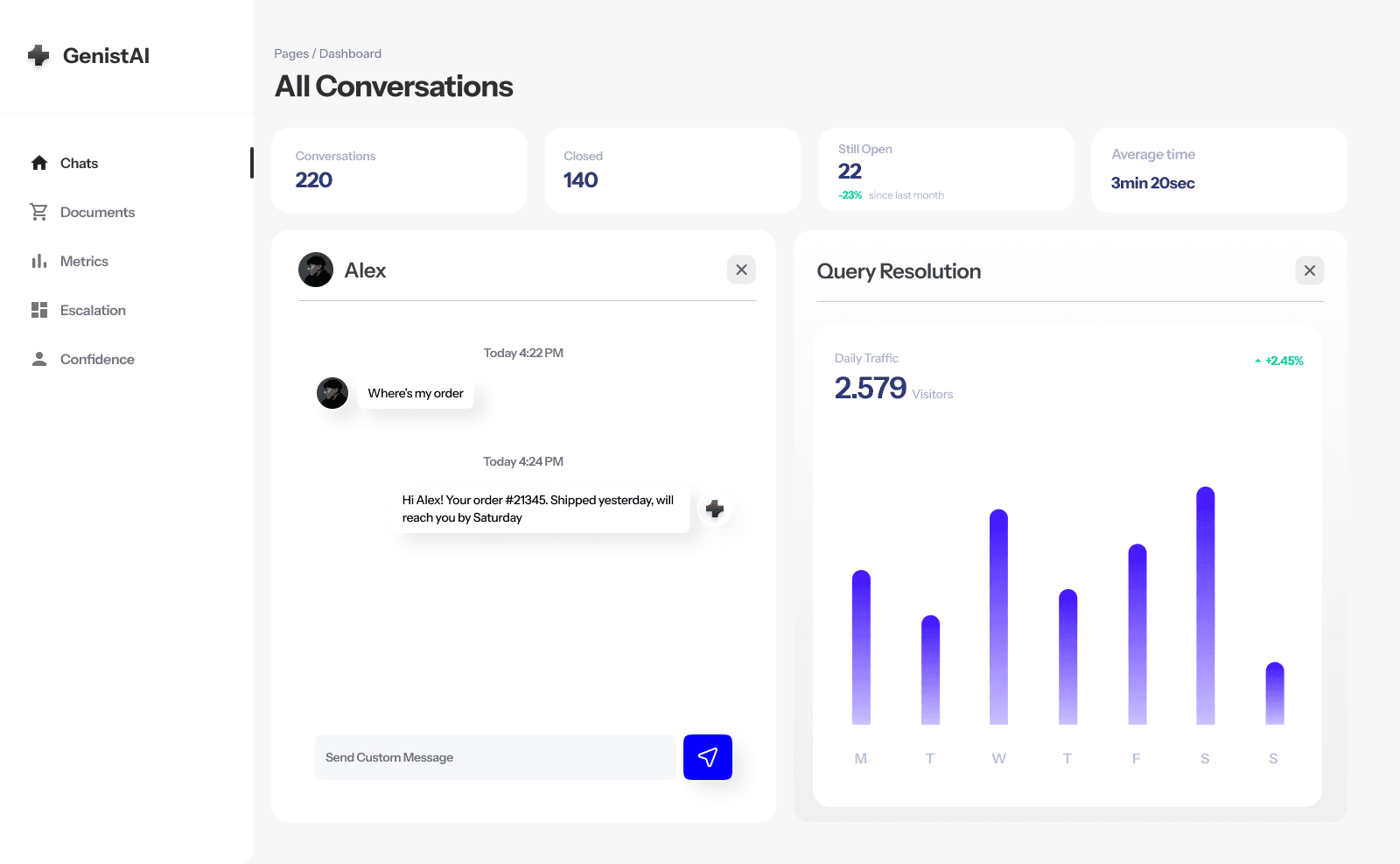The width and height of the screenshot is (1400, 864).
Task: Send message using the paper plane icon
Action: [707, 757]
